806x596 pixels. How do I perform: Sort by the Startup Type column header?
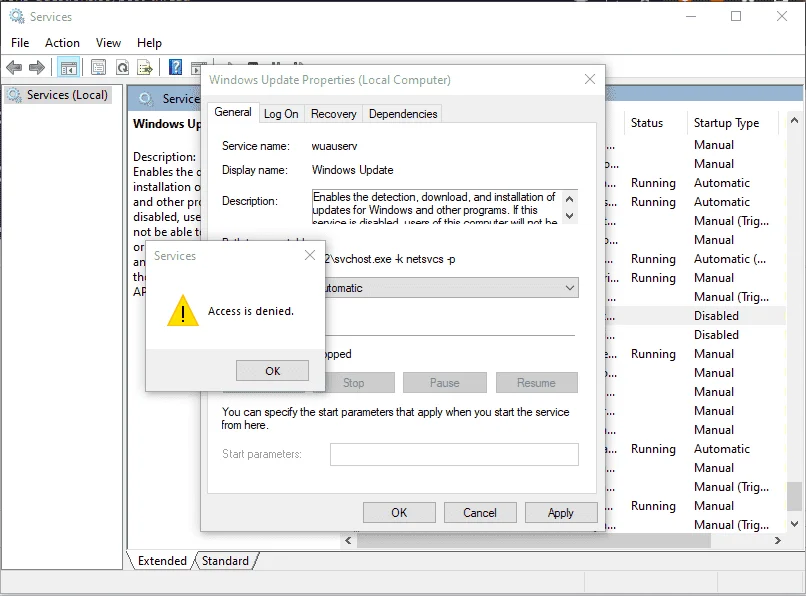point(726,123)
